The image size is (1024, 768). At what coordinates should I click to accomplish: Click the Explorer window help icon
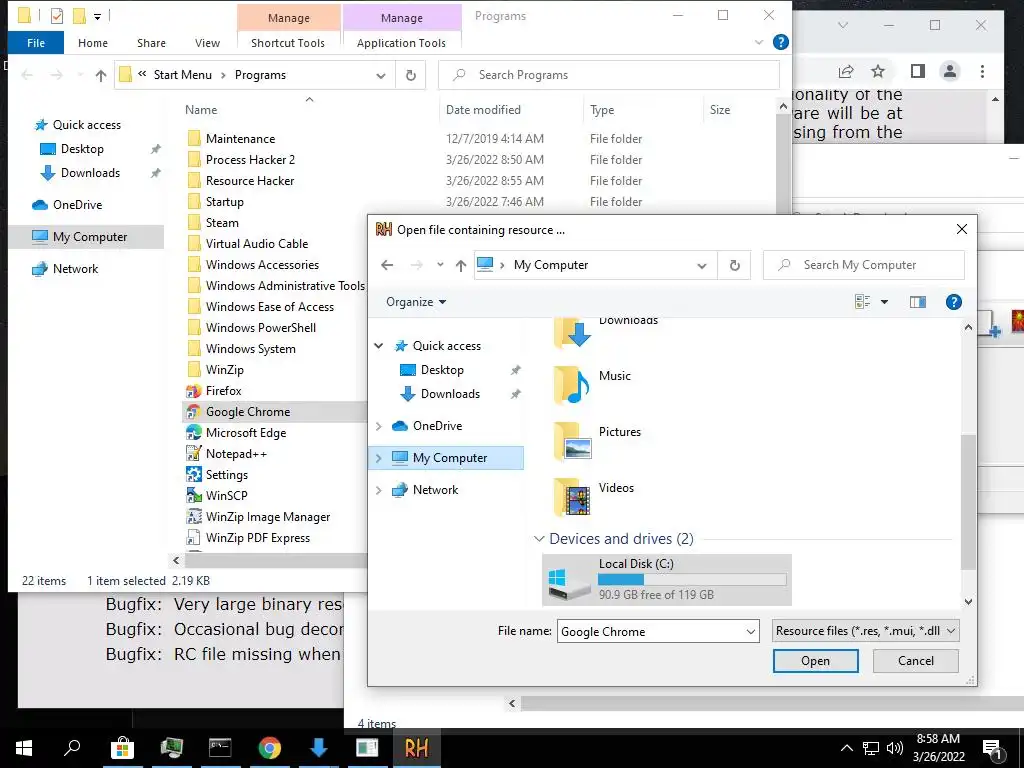(780, 42)
